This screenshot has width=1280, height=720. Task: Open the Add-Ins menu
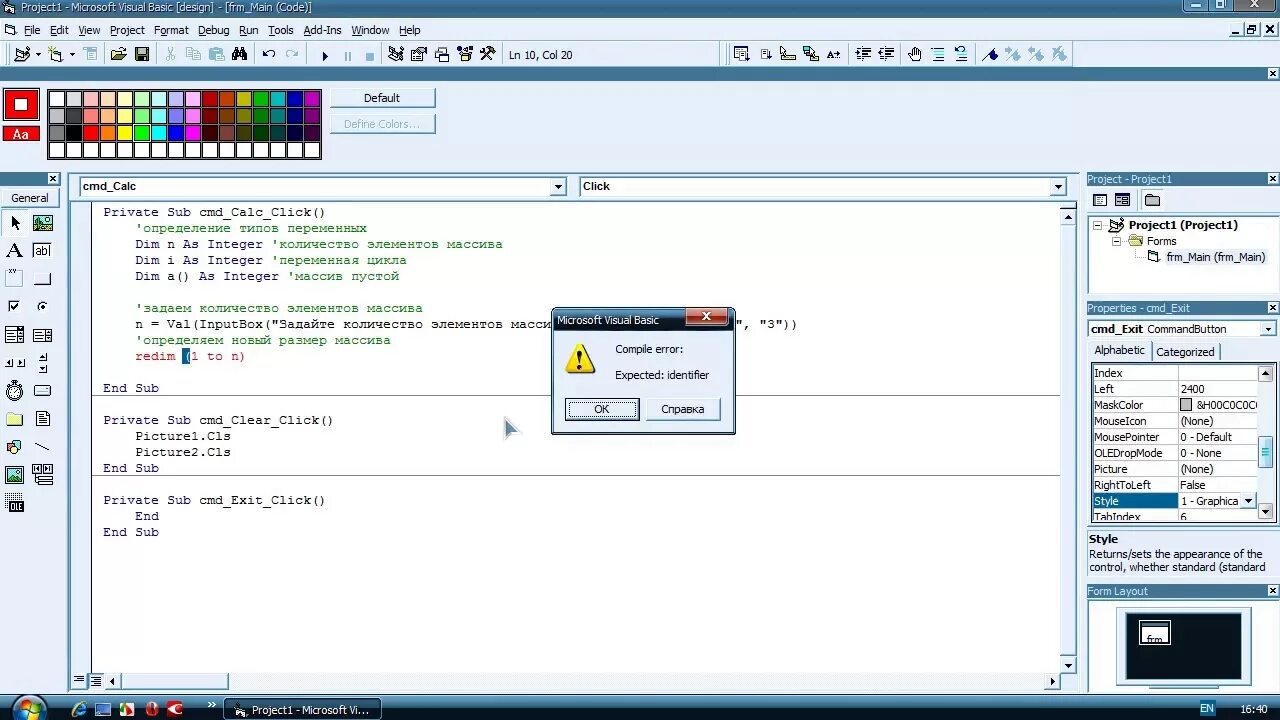322,30
